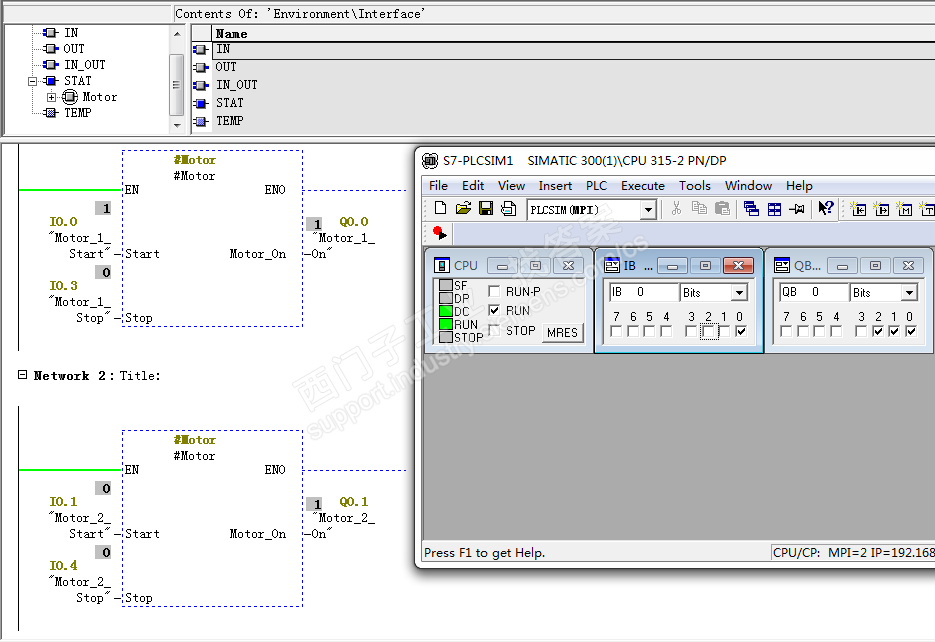Select the IN_OUT row in contents list
Screen dimensions: 935x642
236,85
